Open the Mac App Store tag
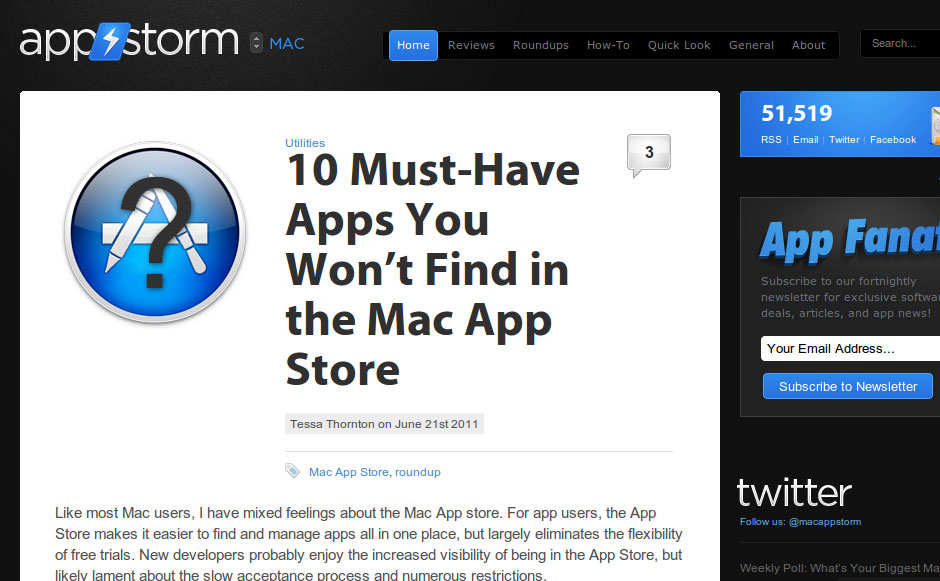940x581 pixels. coord(348,472)
